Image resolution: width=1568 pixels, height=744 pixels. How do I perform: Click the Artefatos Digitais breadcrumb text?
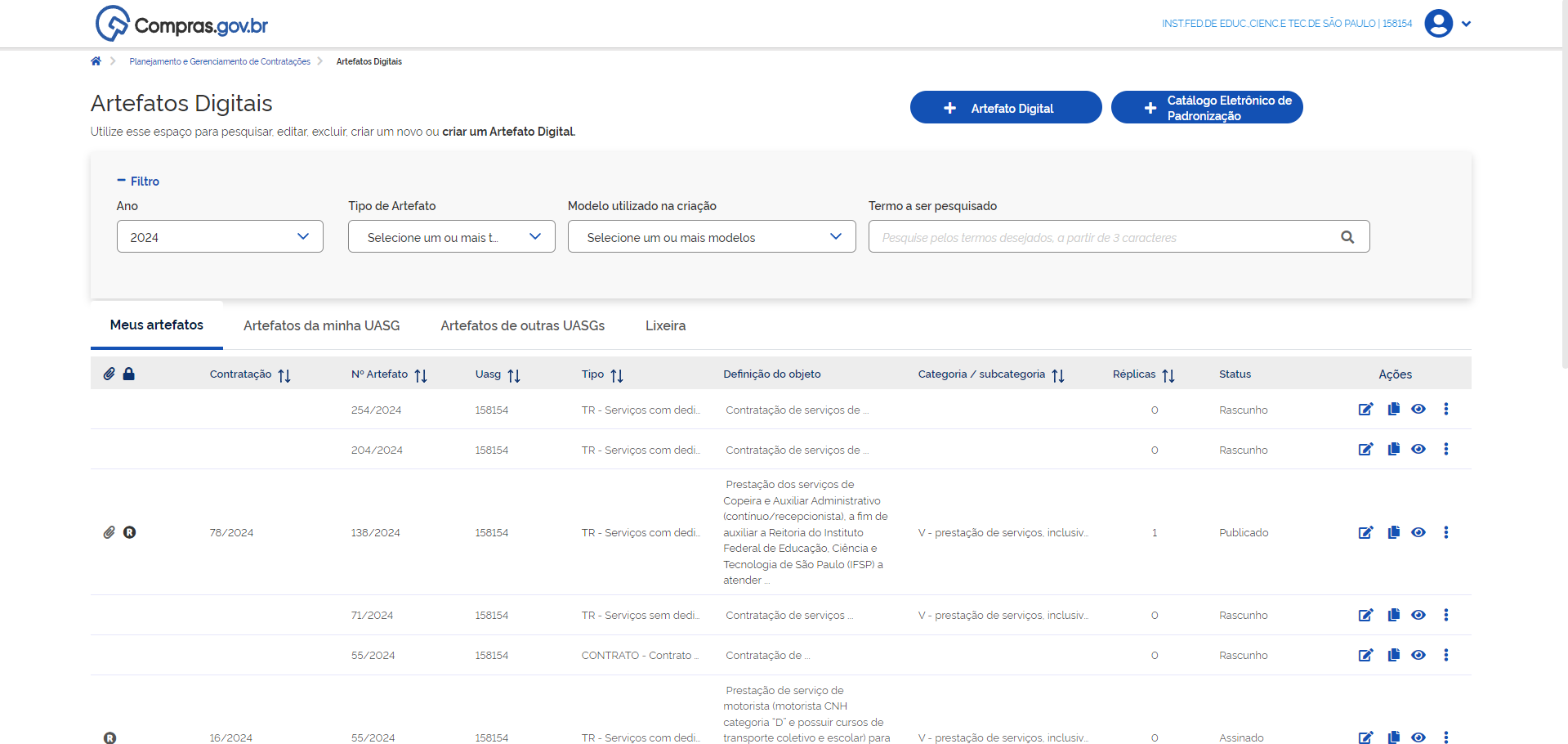[369, 61]
